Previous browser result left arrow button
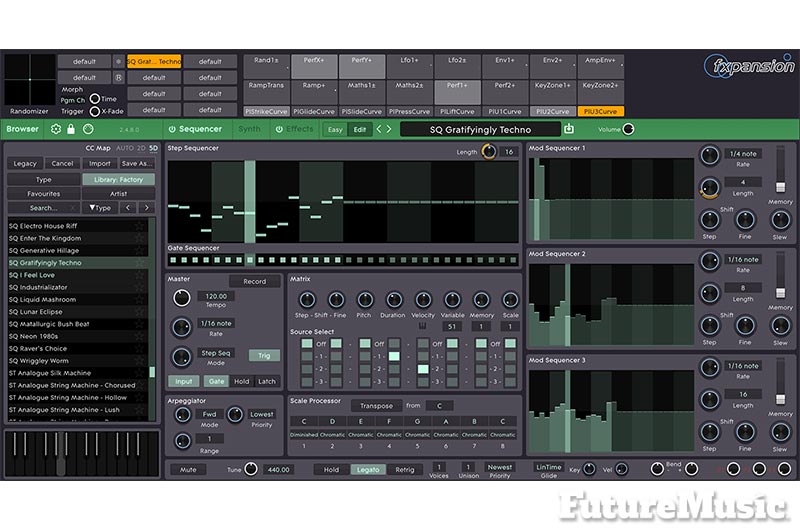Viewport: 800px width, 530px height. tap(128, 208)
